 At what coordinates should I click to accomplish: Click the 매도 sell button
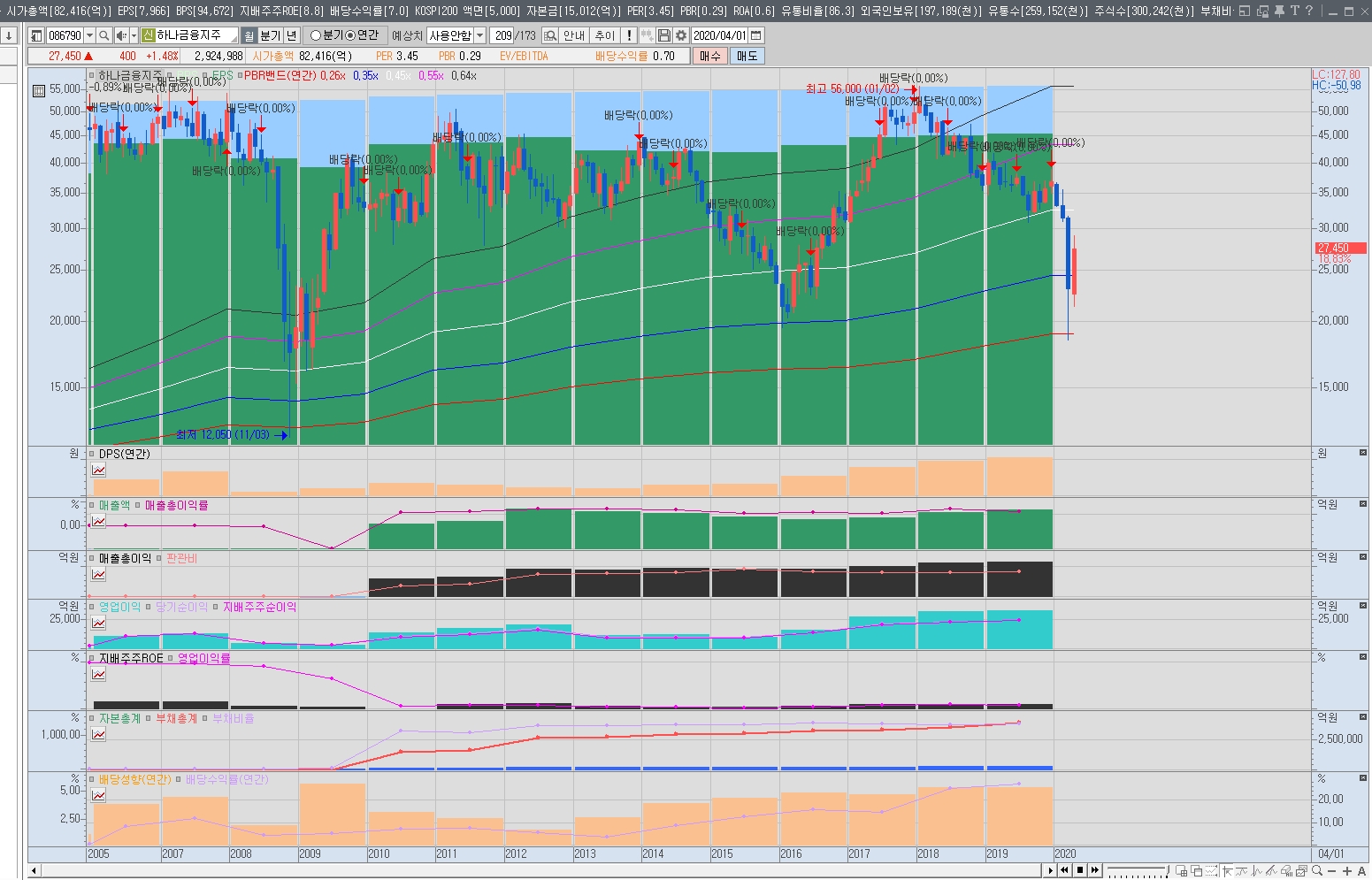point(747,56)
